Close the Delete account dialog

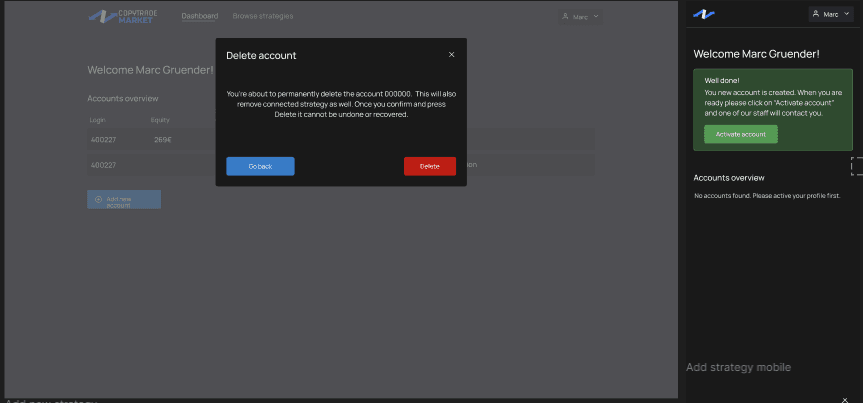pos(451,55)
